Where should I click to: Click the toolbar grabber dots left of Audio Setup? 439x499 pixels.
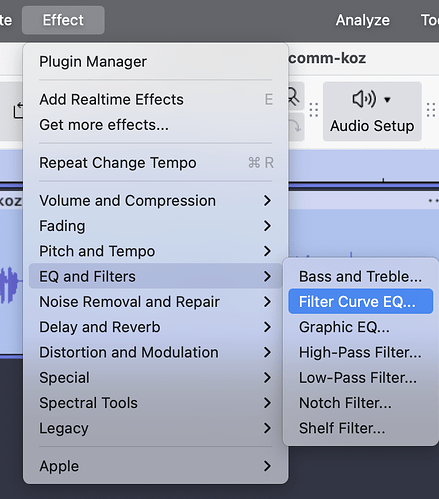coord(314,110)
